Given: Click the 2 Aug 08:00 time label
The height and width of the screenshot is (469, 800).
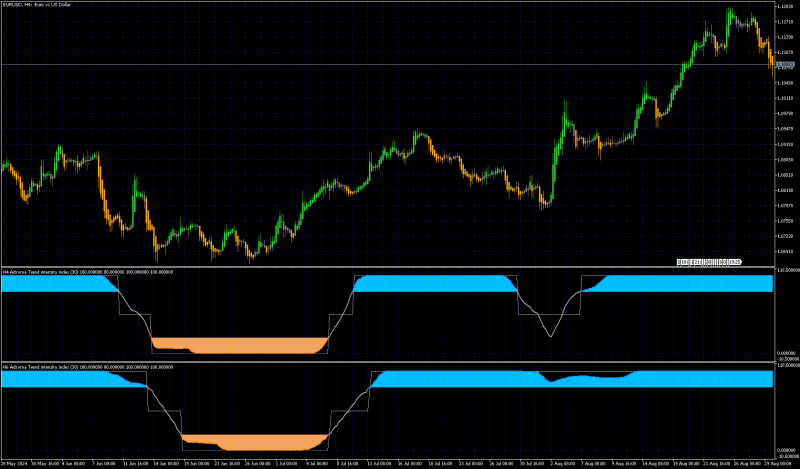Looking at the screenshot, I should point(563,463).
